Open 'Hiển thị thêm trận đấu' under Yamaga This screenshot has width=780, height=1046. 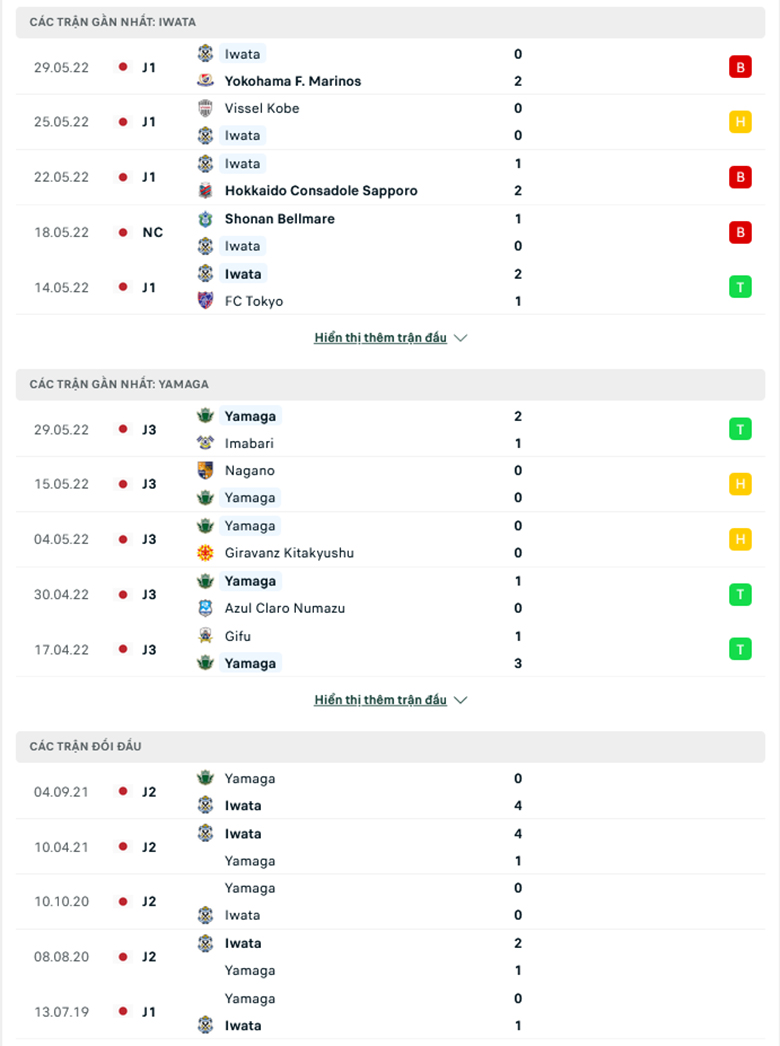point(380,700)
